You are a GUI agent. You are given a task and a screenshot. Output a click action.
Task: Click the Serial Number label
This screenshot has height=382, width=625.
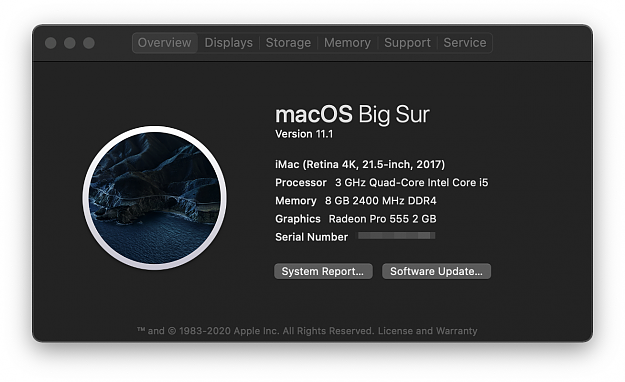point(311,237)
